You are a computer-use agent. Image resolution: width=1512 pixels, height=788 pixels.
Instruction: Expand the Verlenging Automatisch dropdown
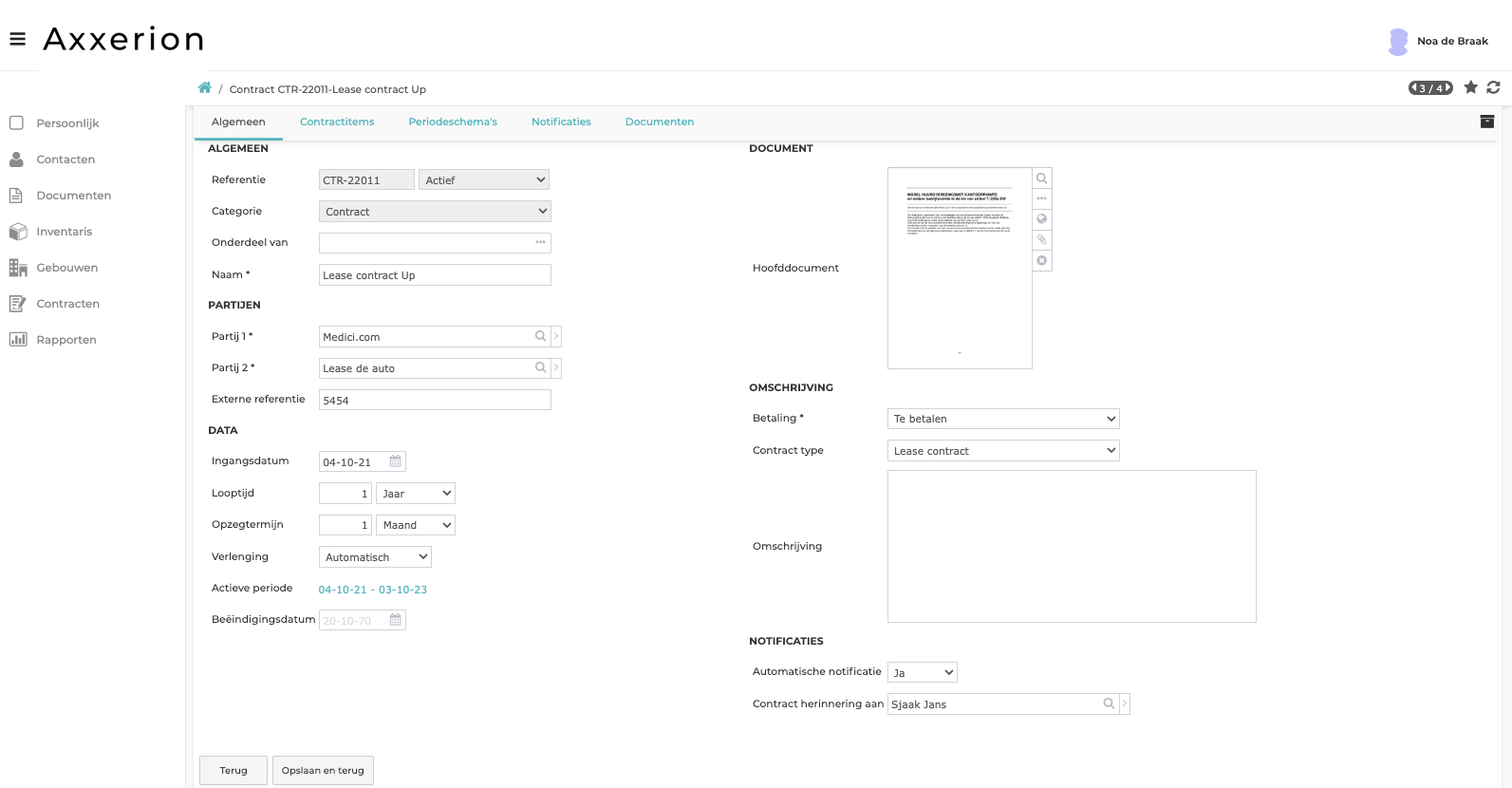point(375,557)
